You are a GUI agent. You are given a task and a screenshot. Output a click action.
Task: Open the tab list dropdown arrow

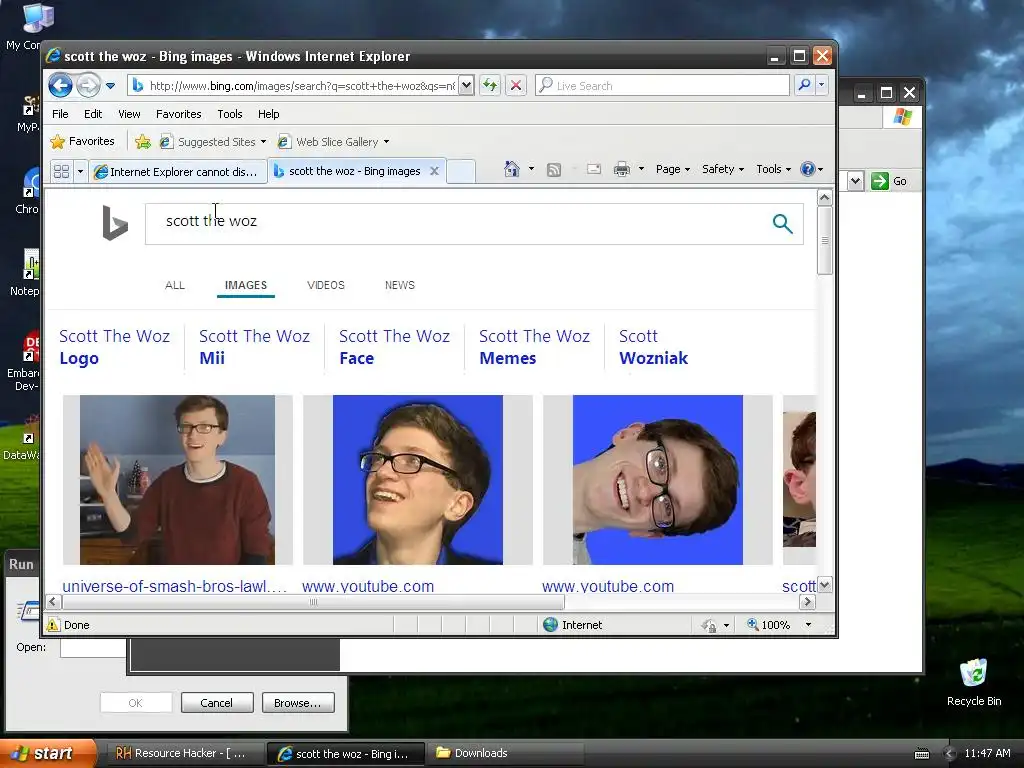80,171
